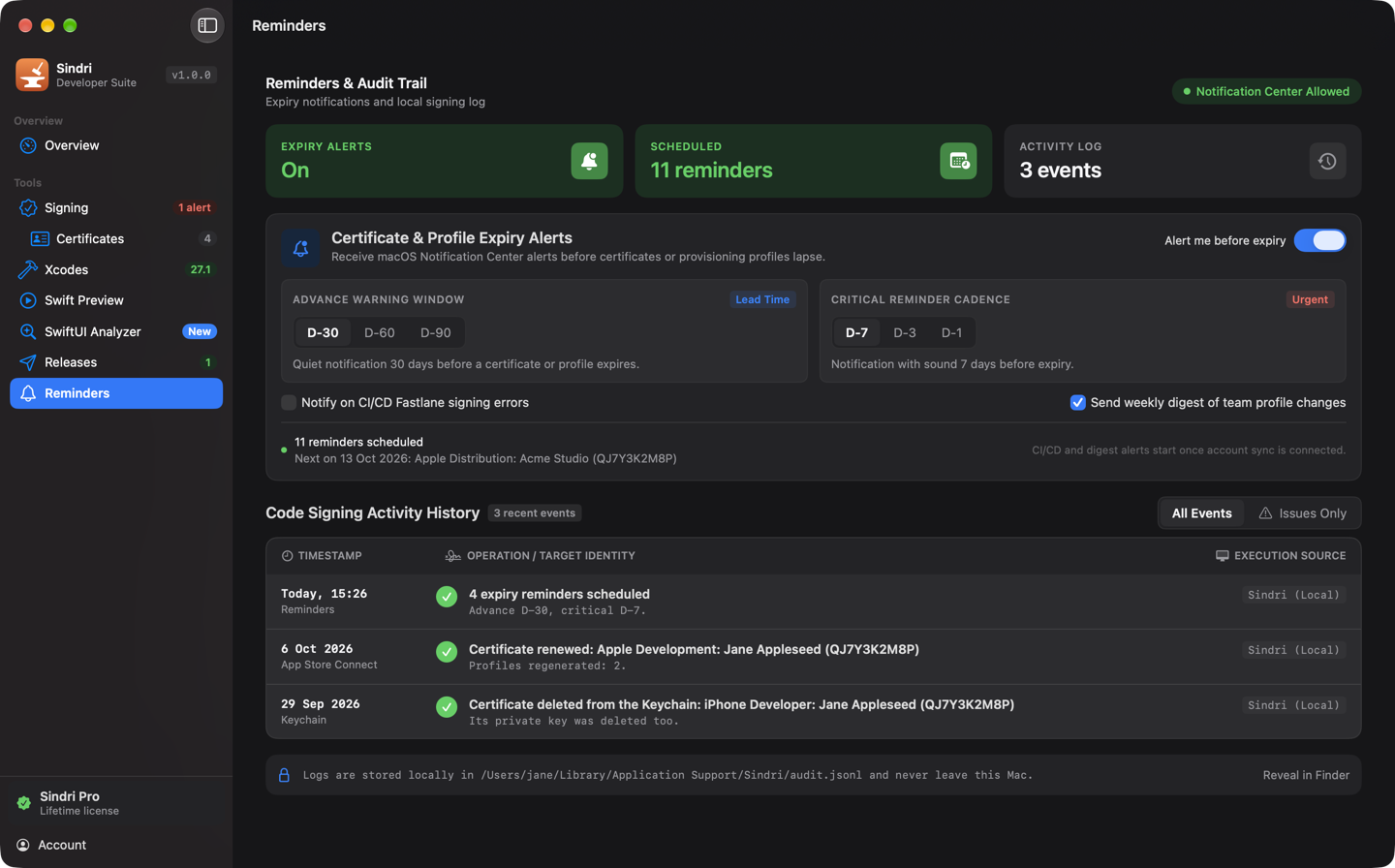The image size is (1395, 868).
Task: Click the Certificate & Profile alerts bell icon
Action: 301,248
